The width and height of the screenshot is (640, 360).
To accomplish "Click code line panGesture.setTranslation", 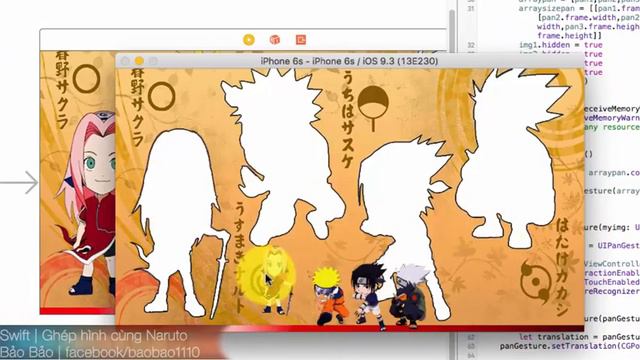I will pos(570,346).
